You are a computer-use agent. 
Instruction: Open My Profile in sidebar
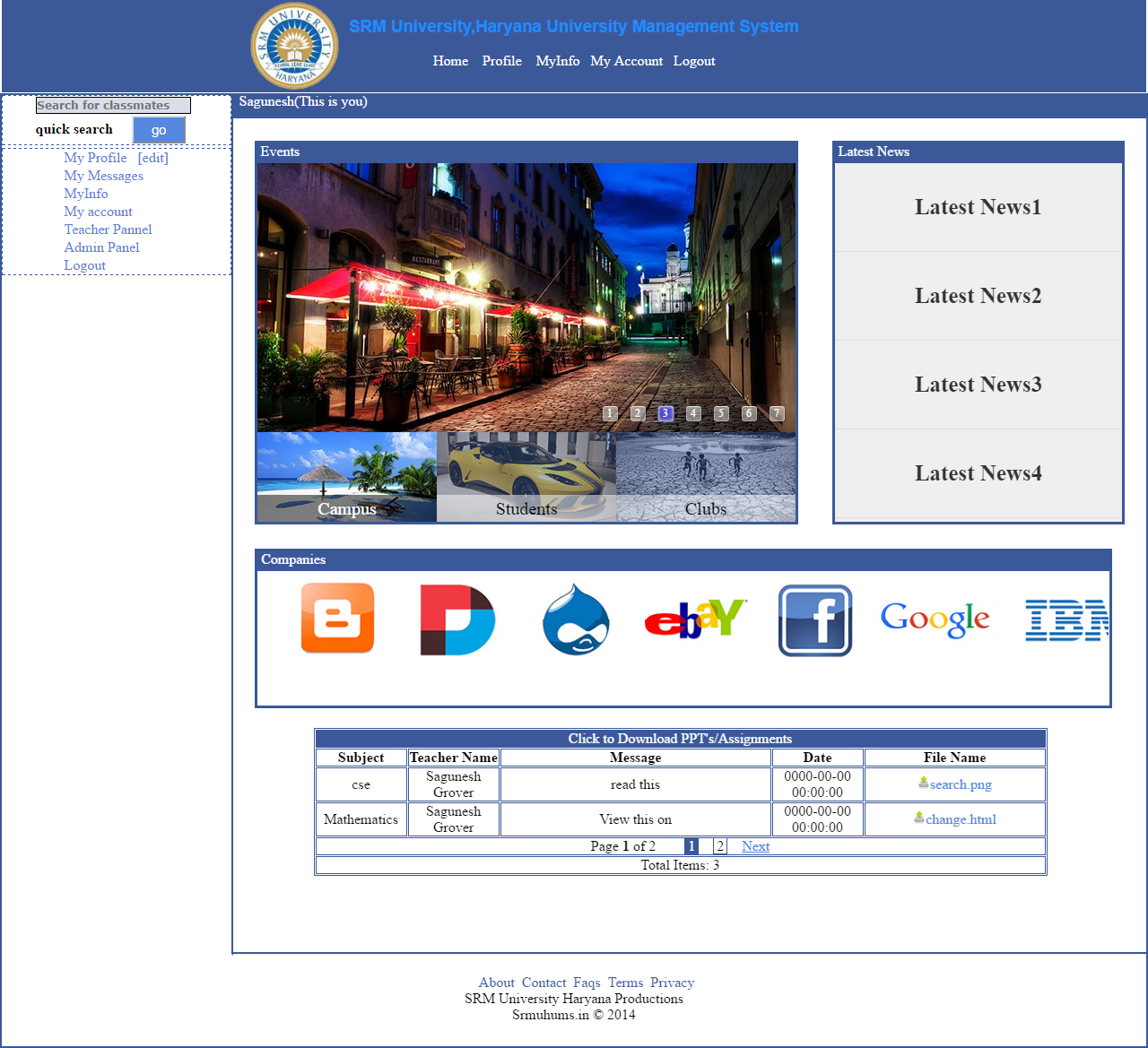[95, 158]
